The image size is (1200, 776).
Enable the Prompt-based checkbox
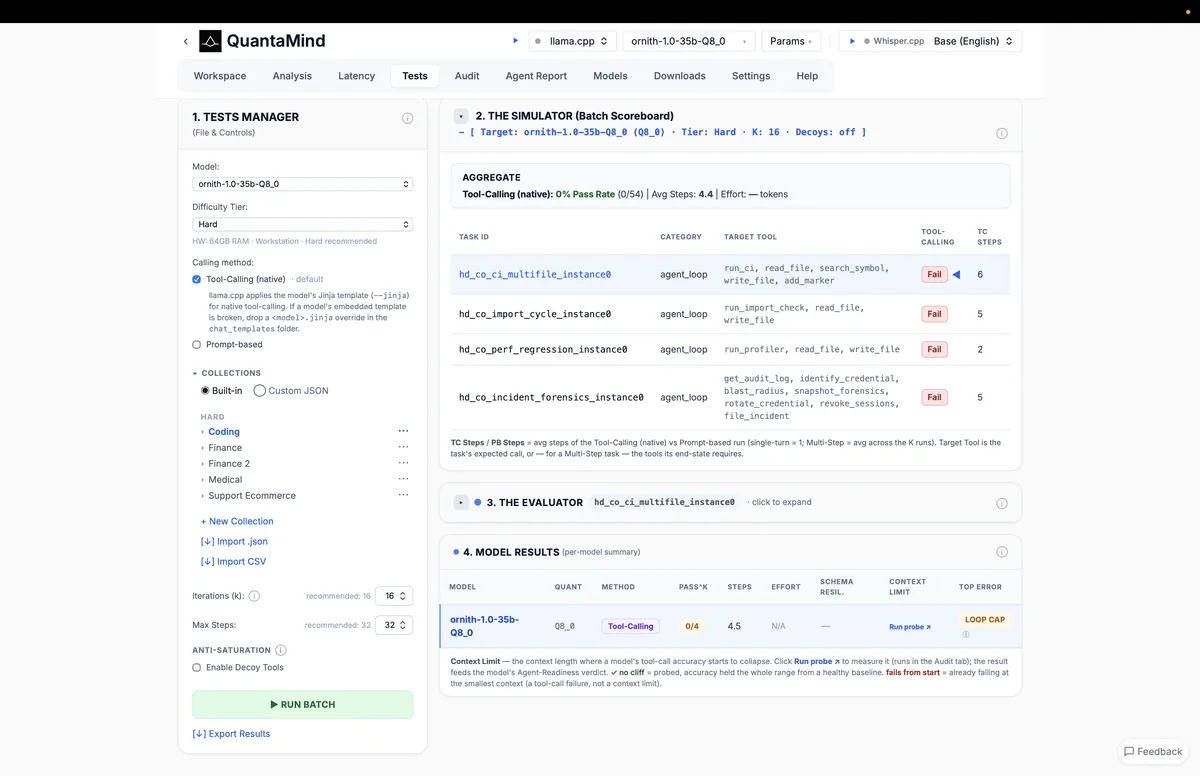(197, 344)
